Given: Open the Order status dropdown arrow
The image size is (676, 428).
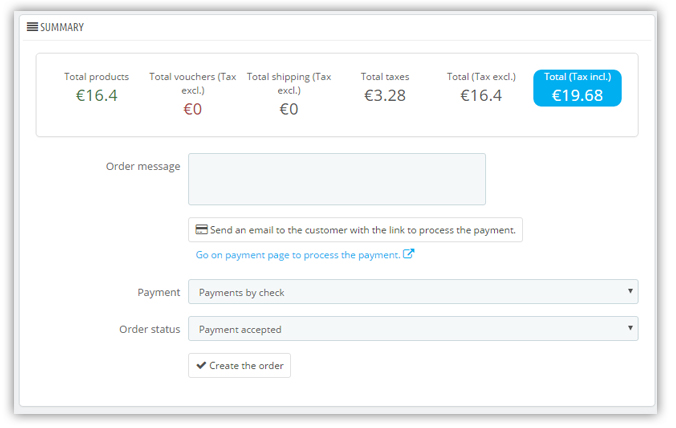Looking at the screenshot, I should 630,328.
